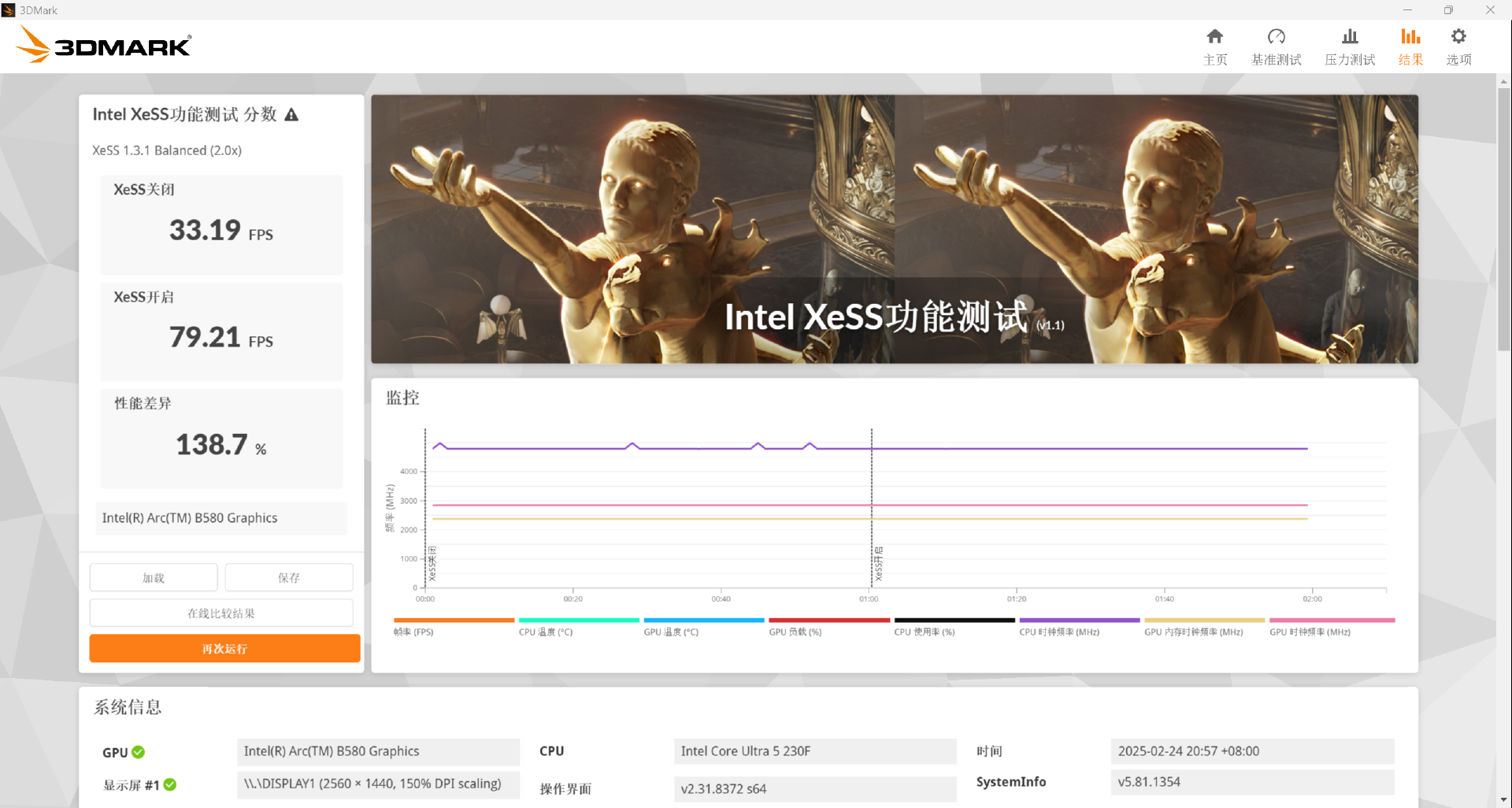Screen dimensions: 1512x808
Task: Select the 33.19 FPS XeSS off score
Action: tap(221, 231)
